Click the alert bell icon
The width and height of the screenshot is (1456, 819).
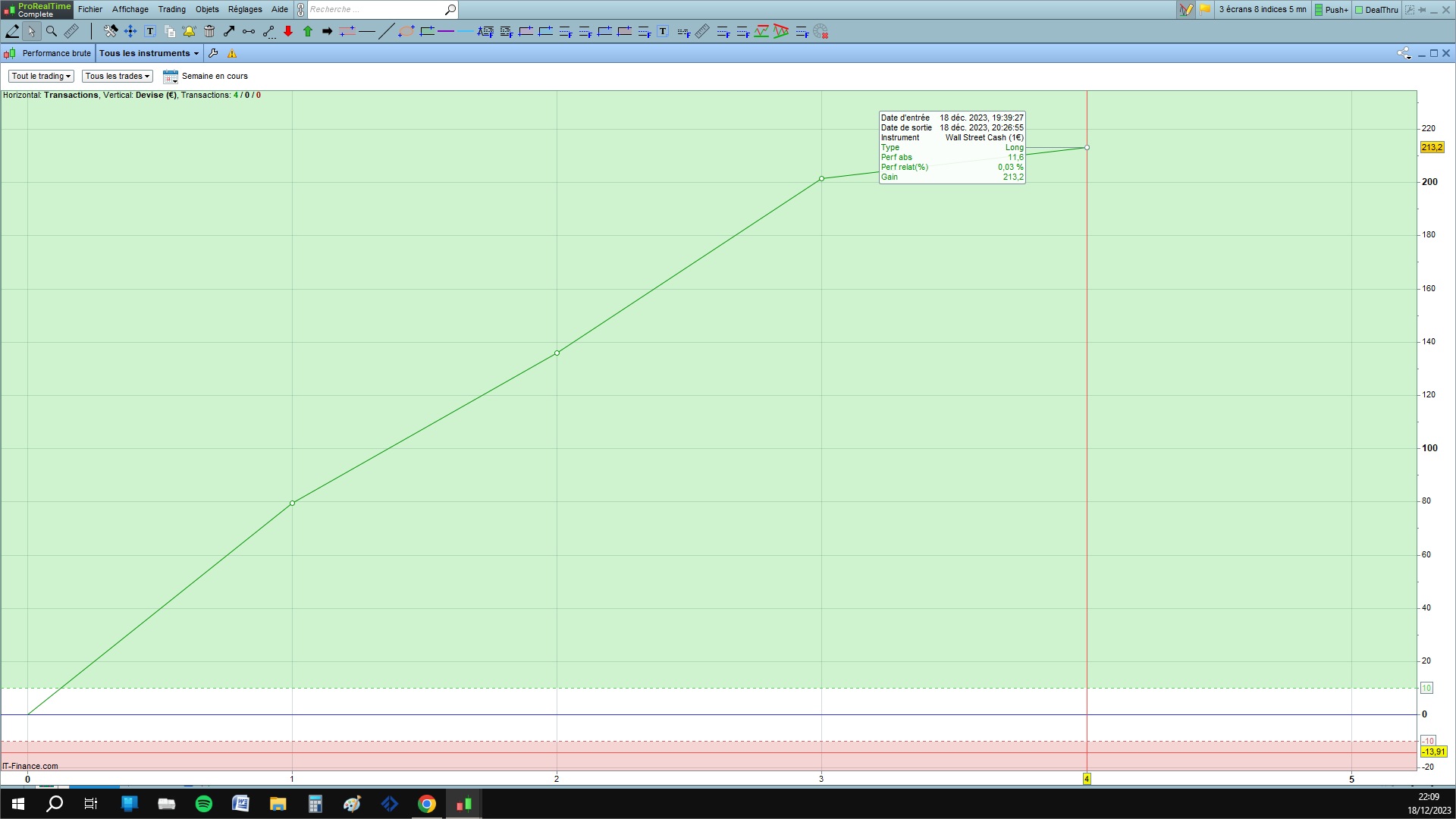[189, 31]
